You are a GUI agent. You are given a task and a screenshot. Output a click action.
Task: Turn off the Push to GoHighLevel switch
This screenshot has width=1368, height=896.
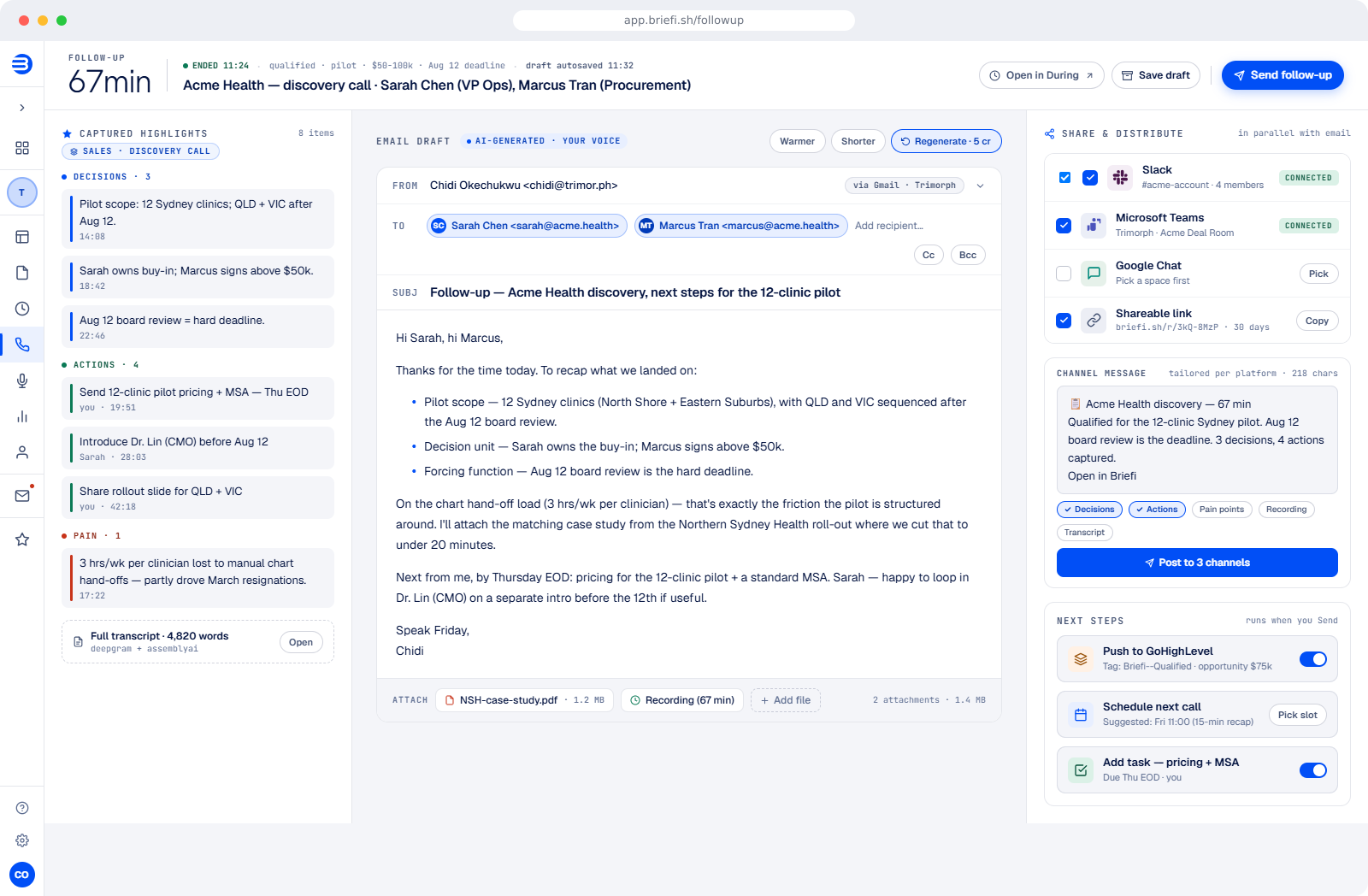(x=1313, y=659)
